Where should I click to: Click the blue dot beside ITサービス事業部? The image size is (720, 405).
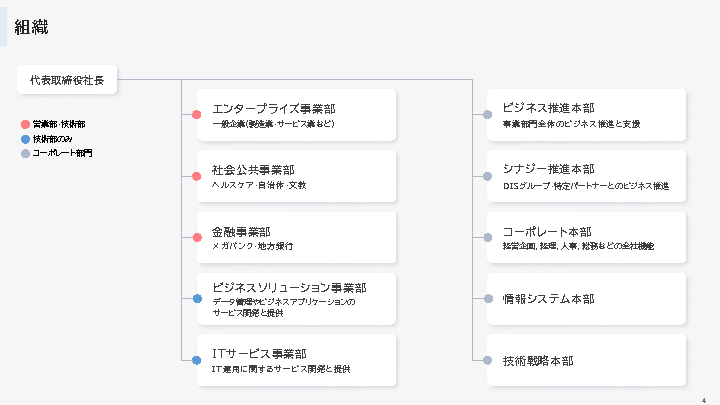(197, 359)
